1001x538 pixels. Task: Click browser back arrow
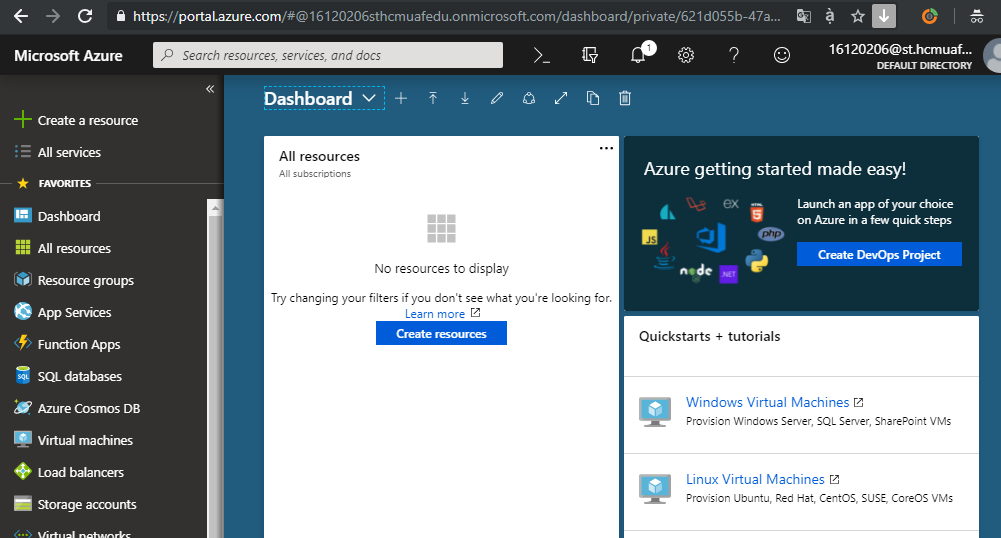20,16
